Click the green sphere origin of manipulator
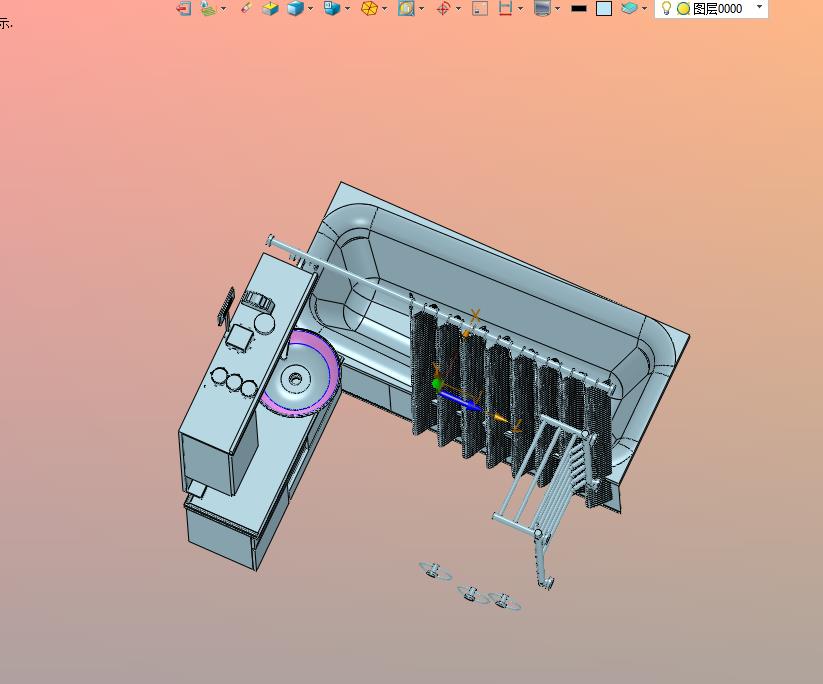 pos(437,384)
